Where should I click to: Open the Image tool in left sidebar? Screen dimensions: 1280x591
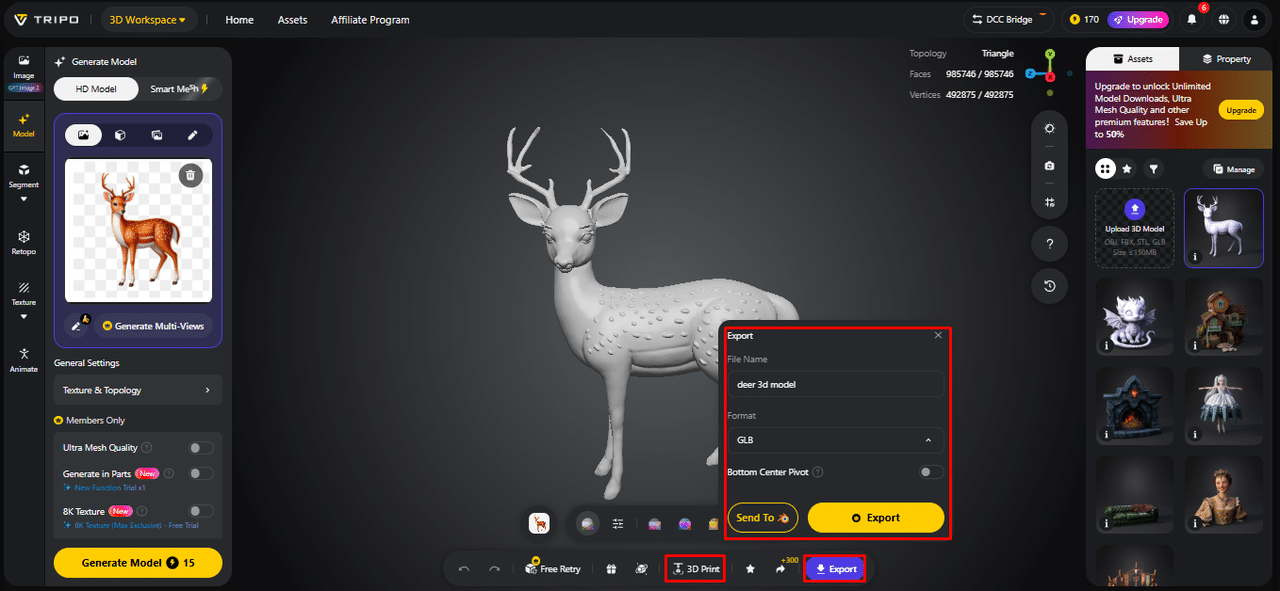click(24, 69)
